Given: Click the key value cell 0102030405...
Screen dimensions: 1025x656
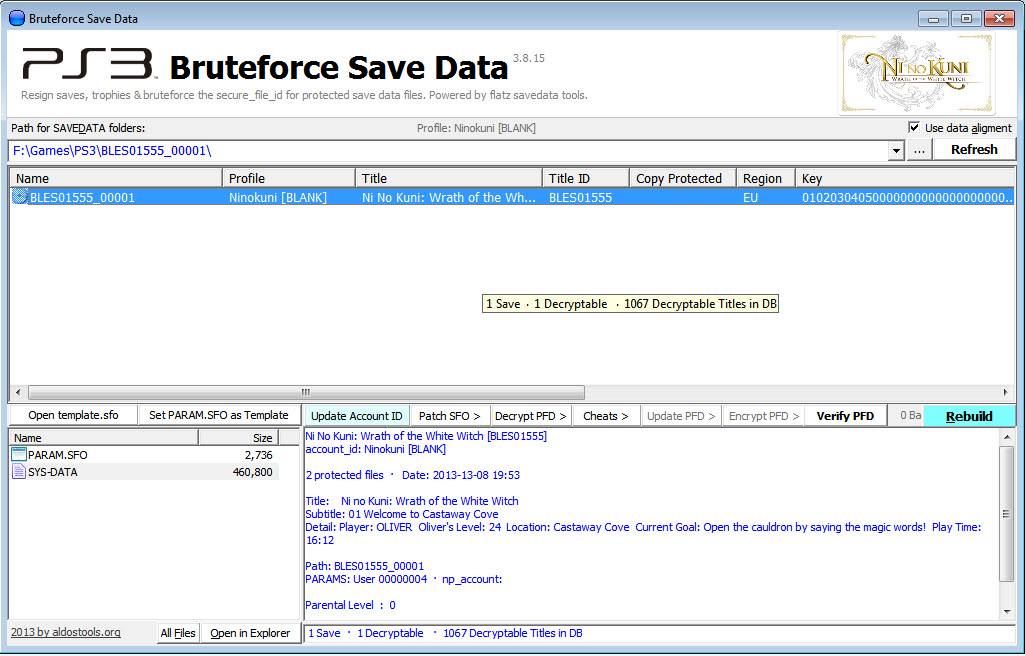Looking at the screenshot, I should (x=906, y=197).
